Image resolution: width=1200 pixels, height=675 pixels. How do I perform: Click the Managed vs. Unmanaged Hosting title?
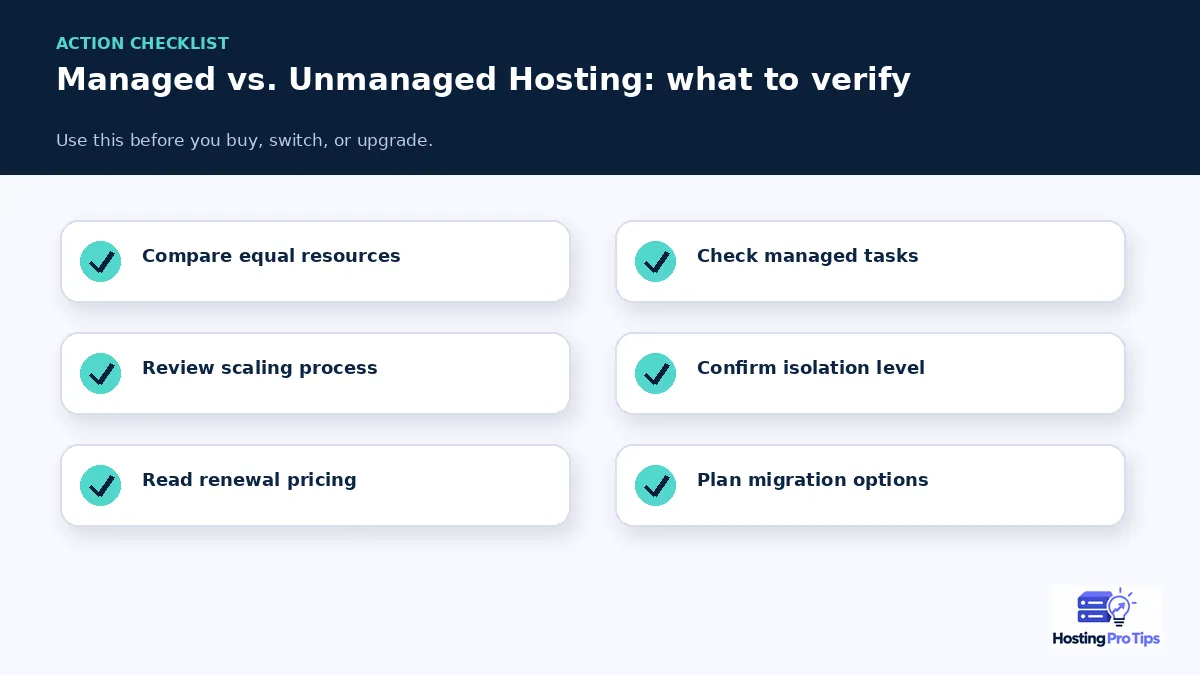[x=483, y=80]
